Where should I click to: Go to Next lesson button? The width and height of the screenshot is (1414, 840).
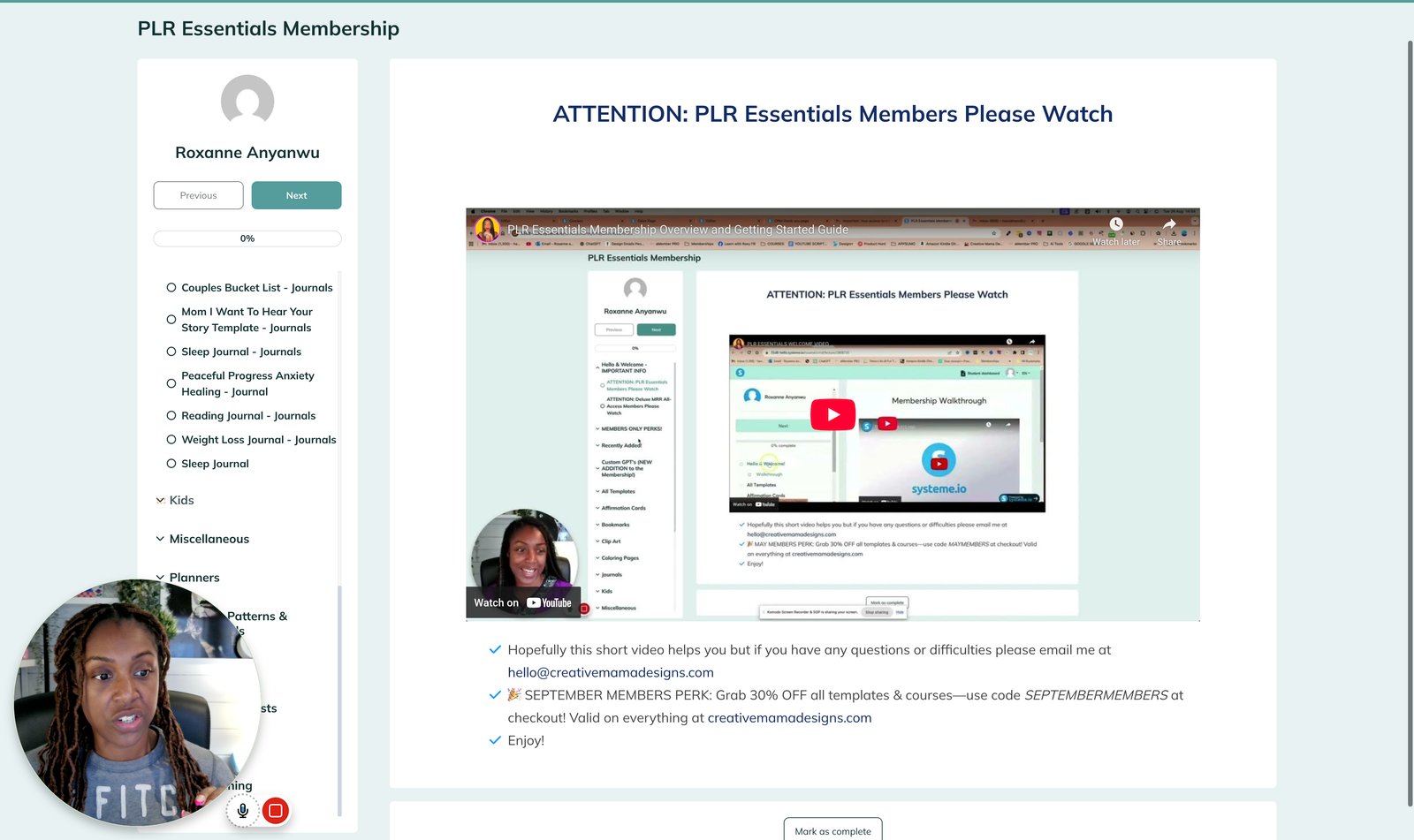tap(296, 195)
